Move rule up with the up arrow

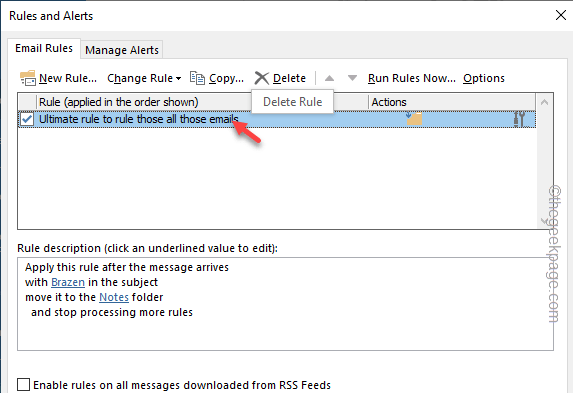(330, 78)
